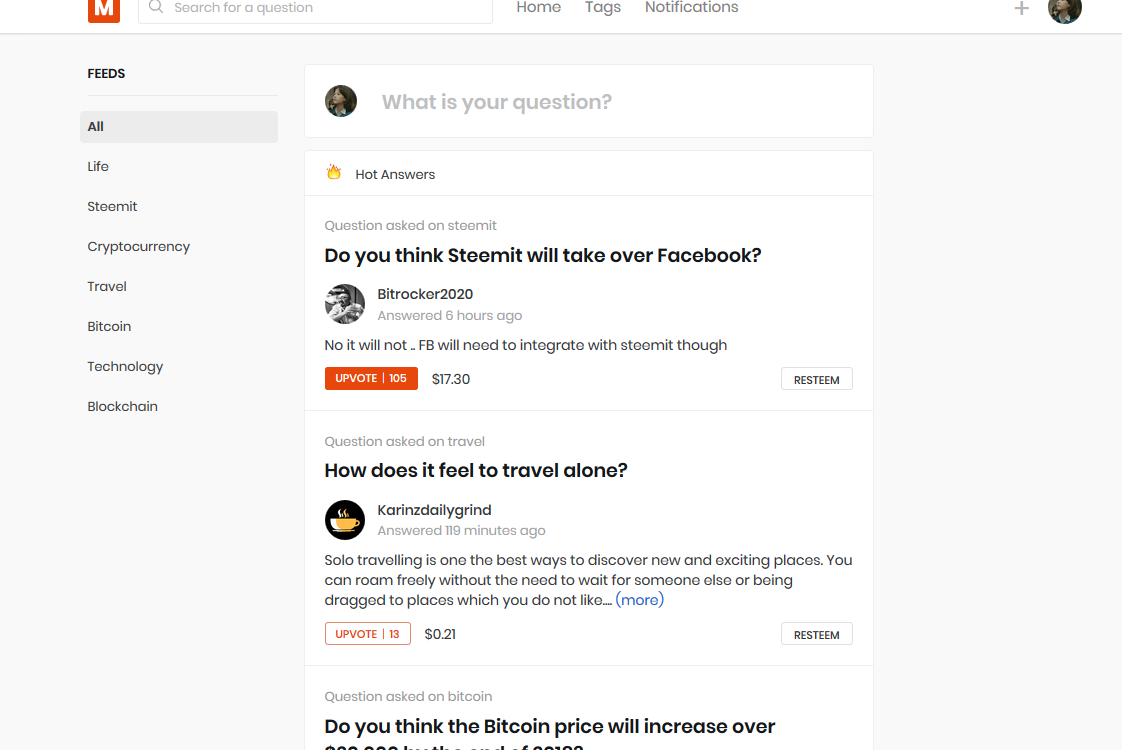Click the orange M site logo
1122x750 pixels.
pos(104,9)
